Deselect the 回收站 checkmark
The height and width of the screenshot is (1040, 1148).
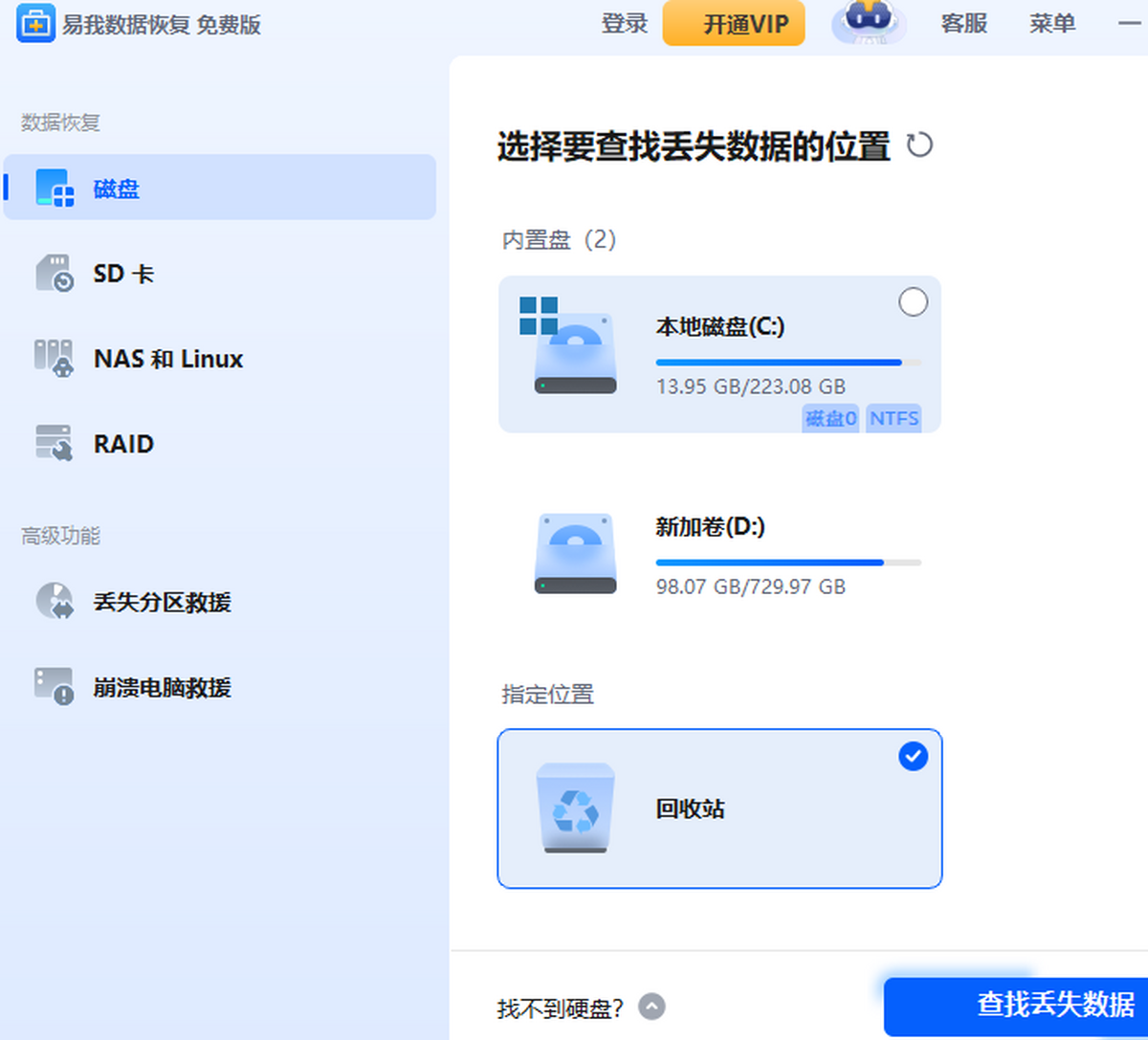coord(914,757)
